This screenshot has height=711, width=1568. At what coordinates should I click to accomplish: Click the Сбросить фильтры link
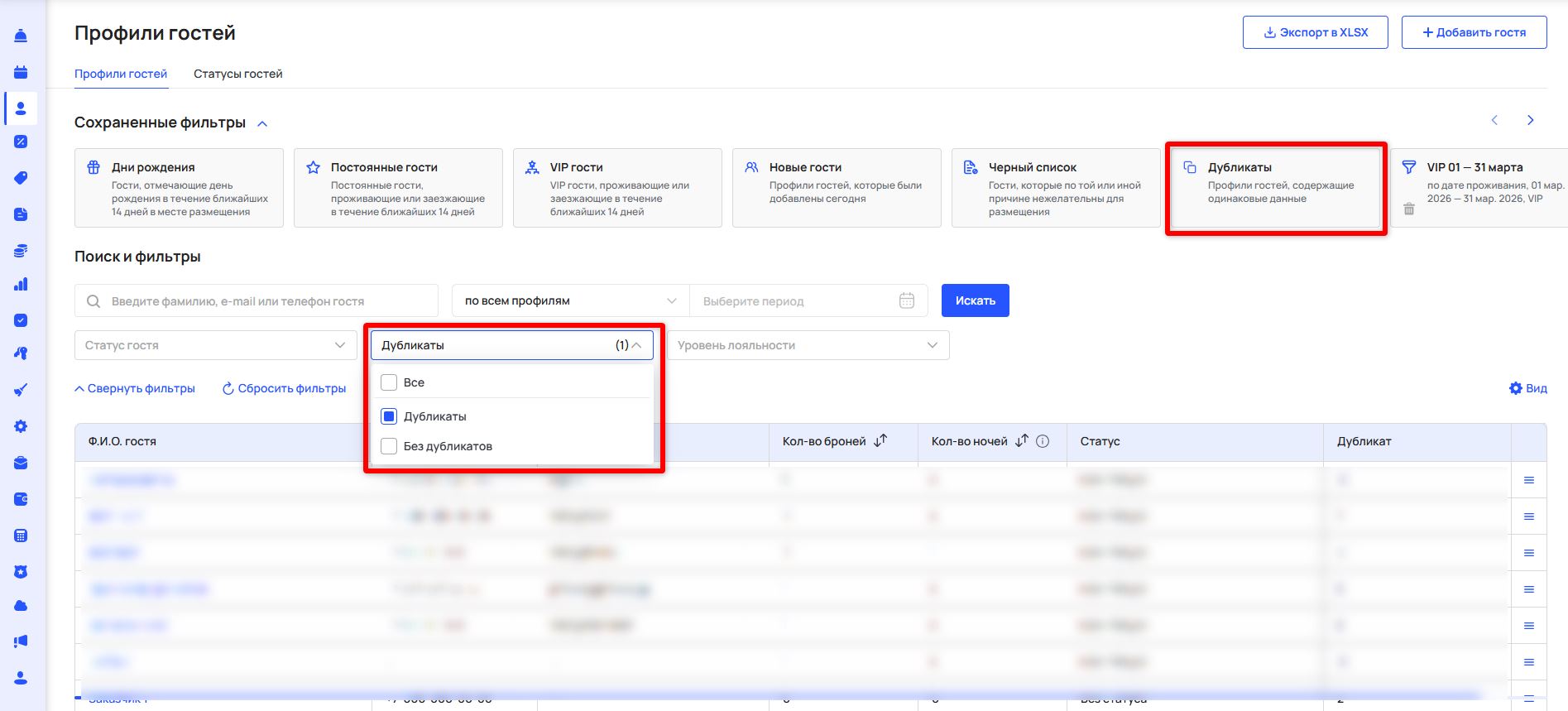(284, 388)
